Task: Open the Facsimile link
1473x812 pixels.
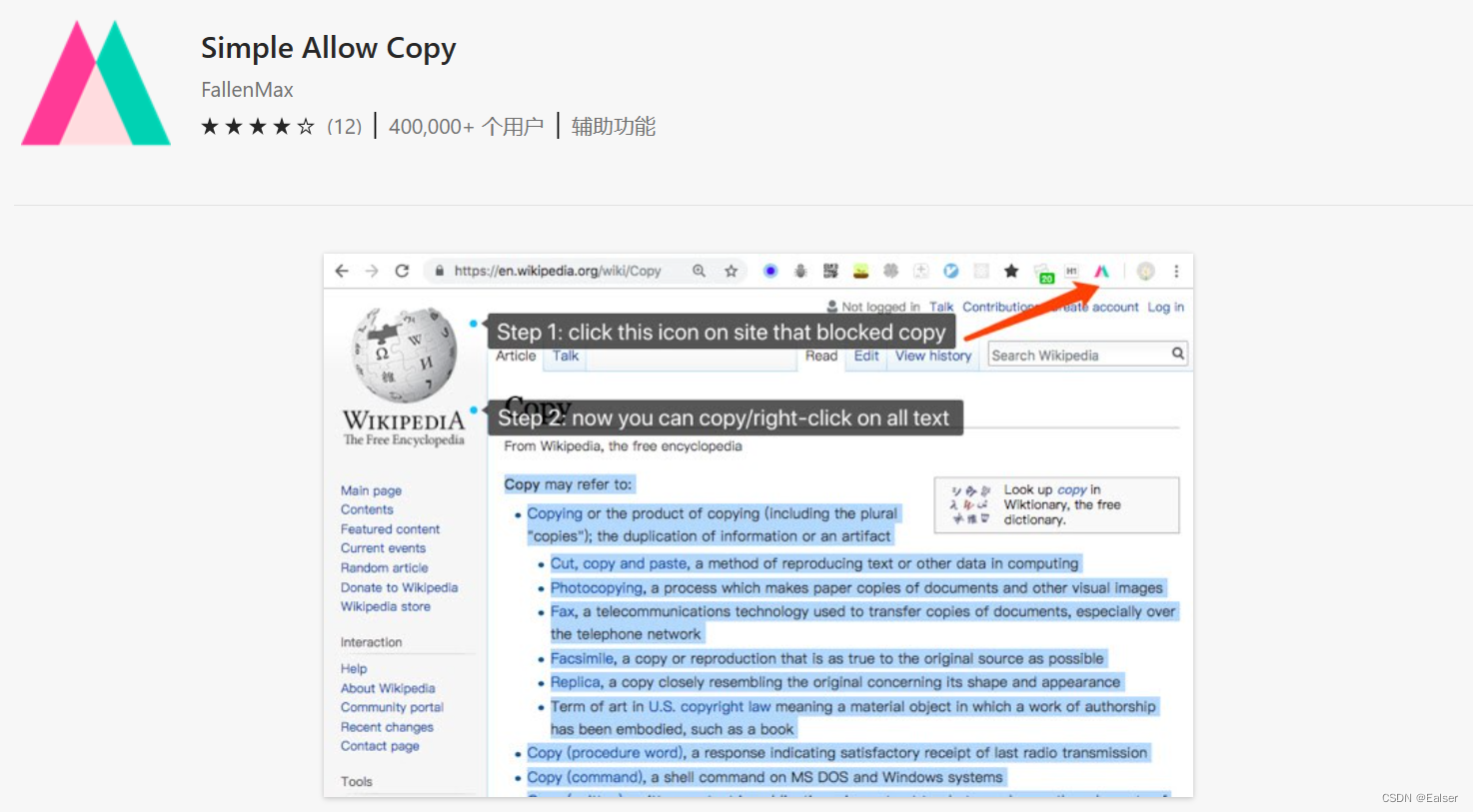Action: (x=583, y=659)
